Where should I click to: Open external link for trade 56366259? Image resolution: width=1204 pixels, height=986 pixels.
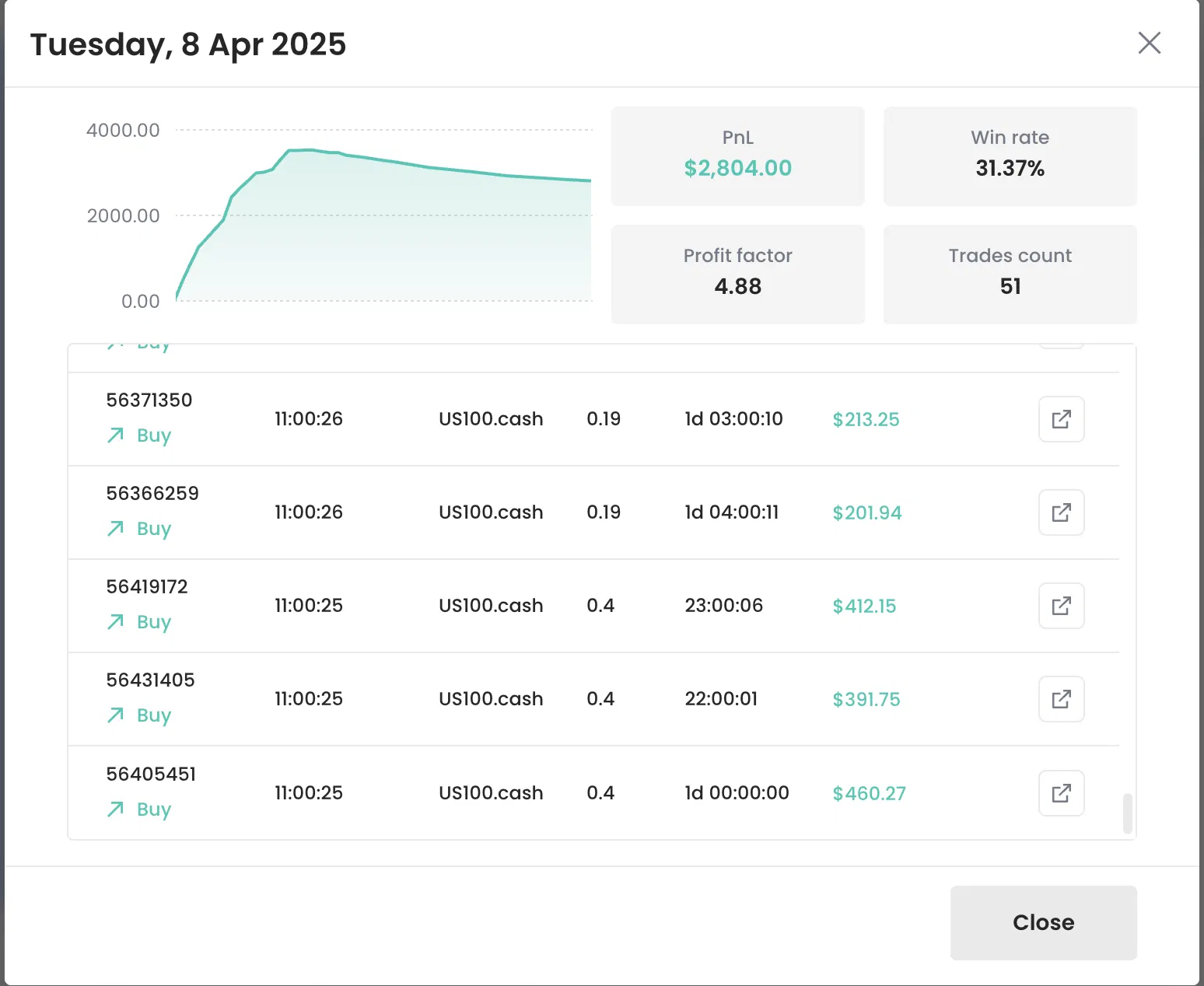1062,512
